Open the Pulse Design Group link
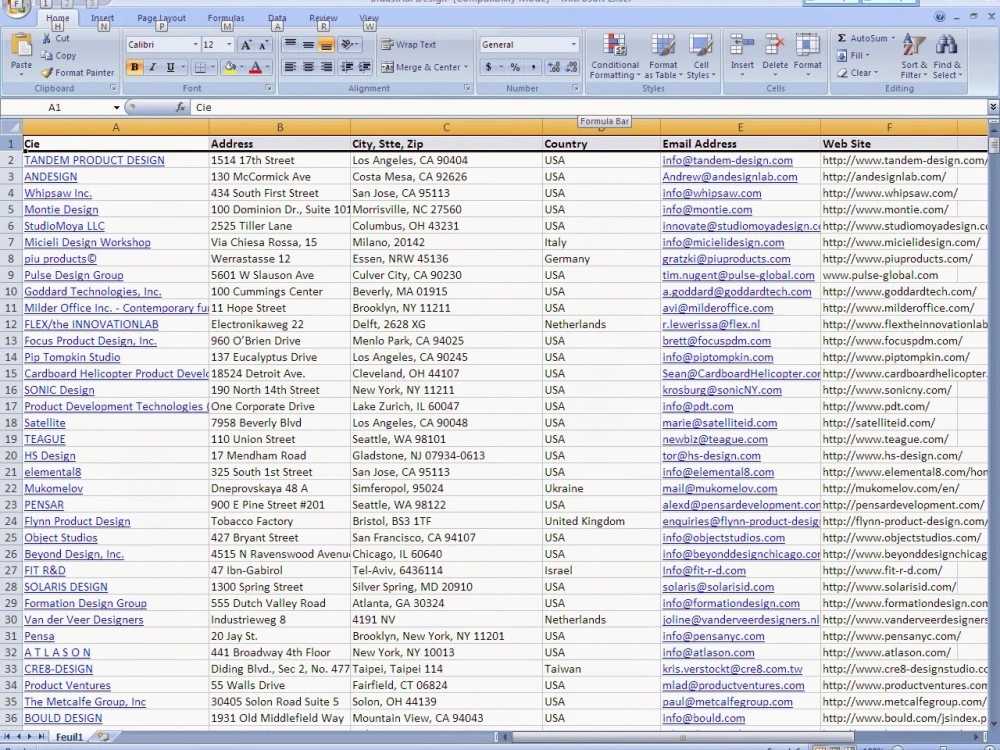Viewport: 1000px width, 750px height. (74, 275)
